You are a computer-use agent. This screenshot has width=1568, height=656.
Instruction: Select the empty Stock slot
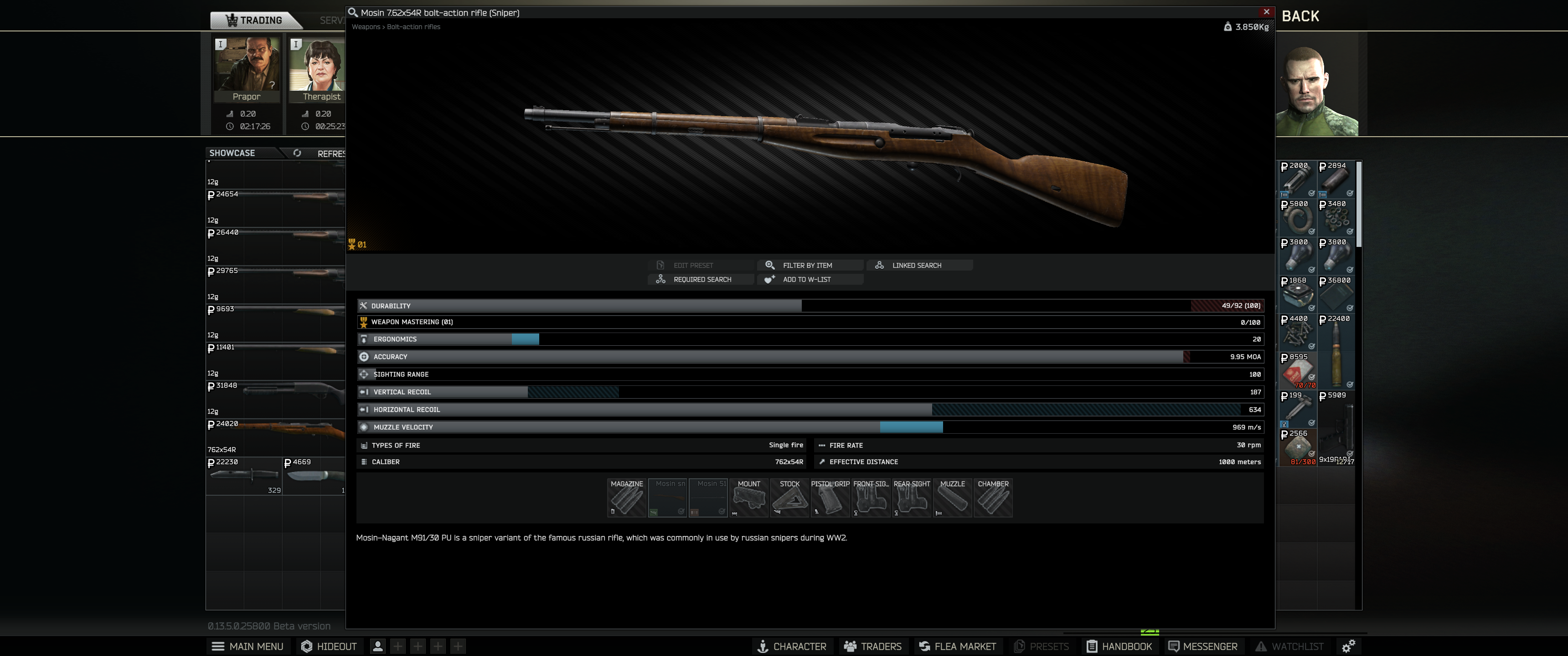click(x=789, y=498)
